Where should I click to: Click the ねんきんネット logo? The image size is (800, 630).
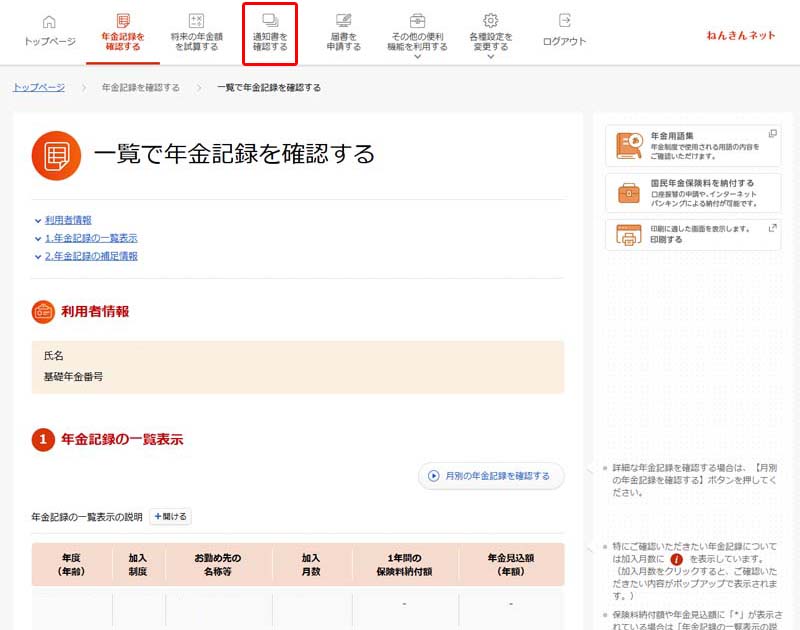tap(741, 35)
